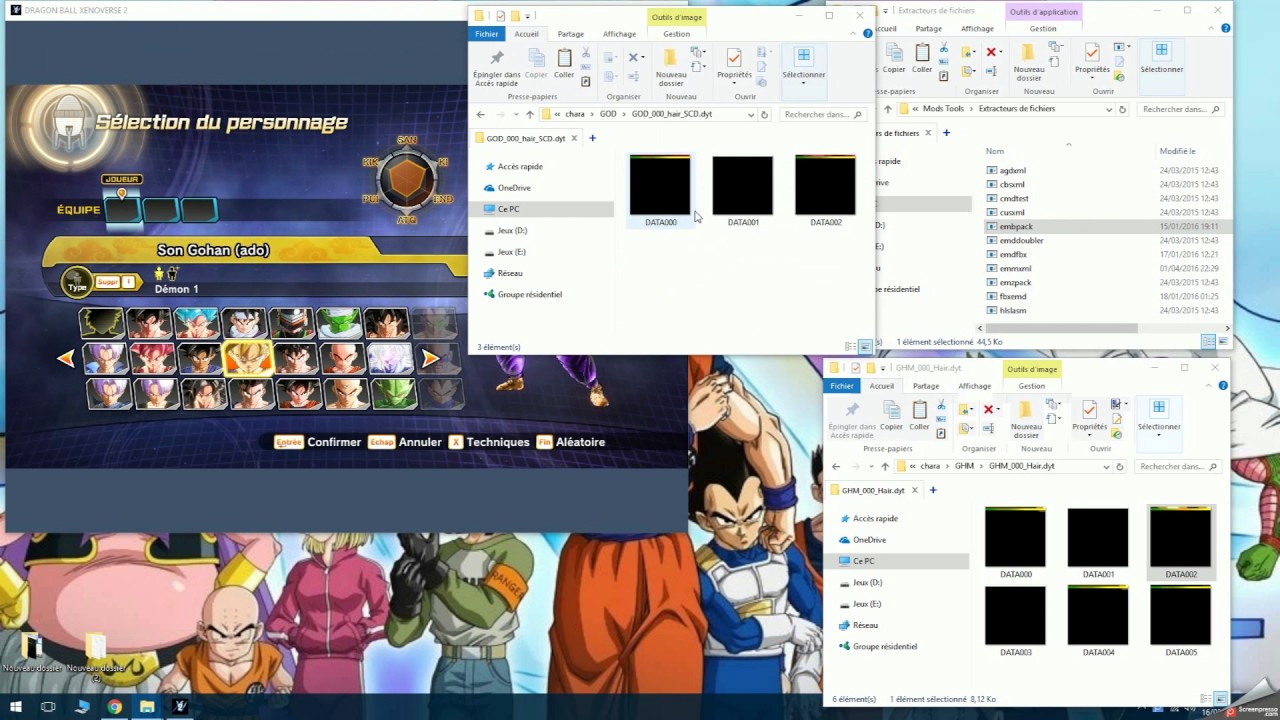Click search field in GOD_000_hair_SCD window

pyautogui.click(x=824, y=114)
